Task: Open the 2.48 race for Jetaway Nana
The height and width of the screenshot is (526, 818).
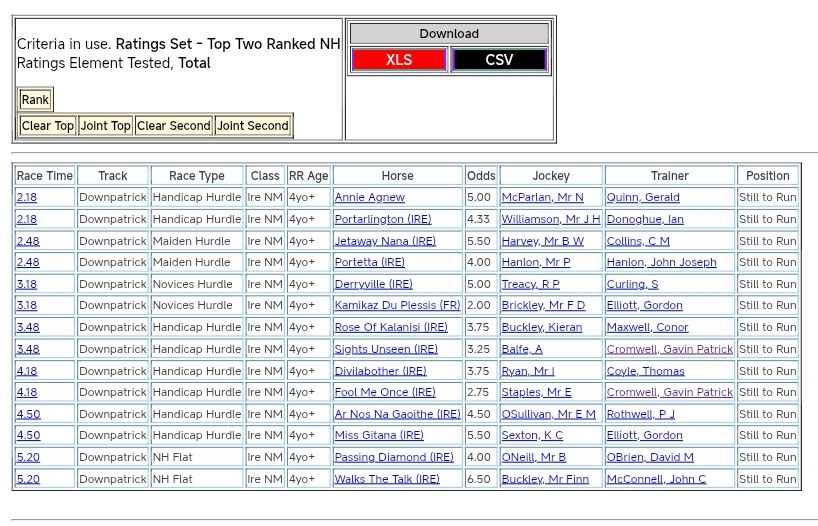Action: pyautogui.click(x=27, y=241)
